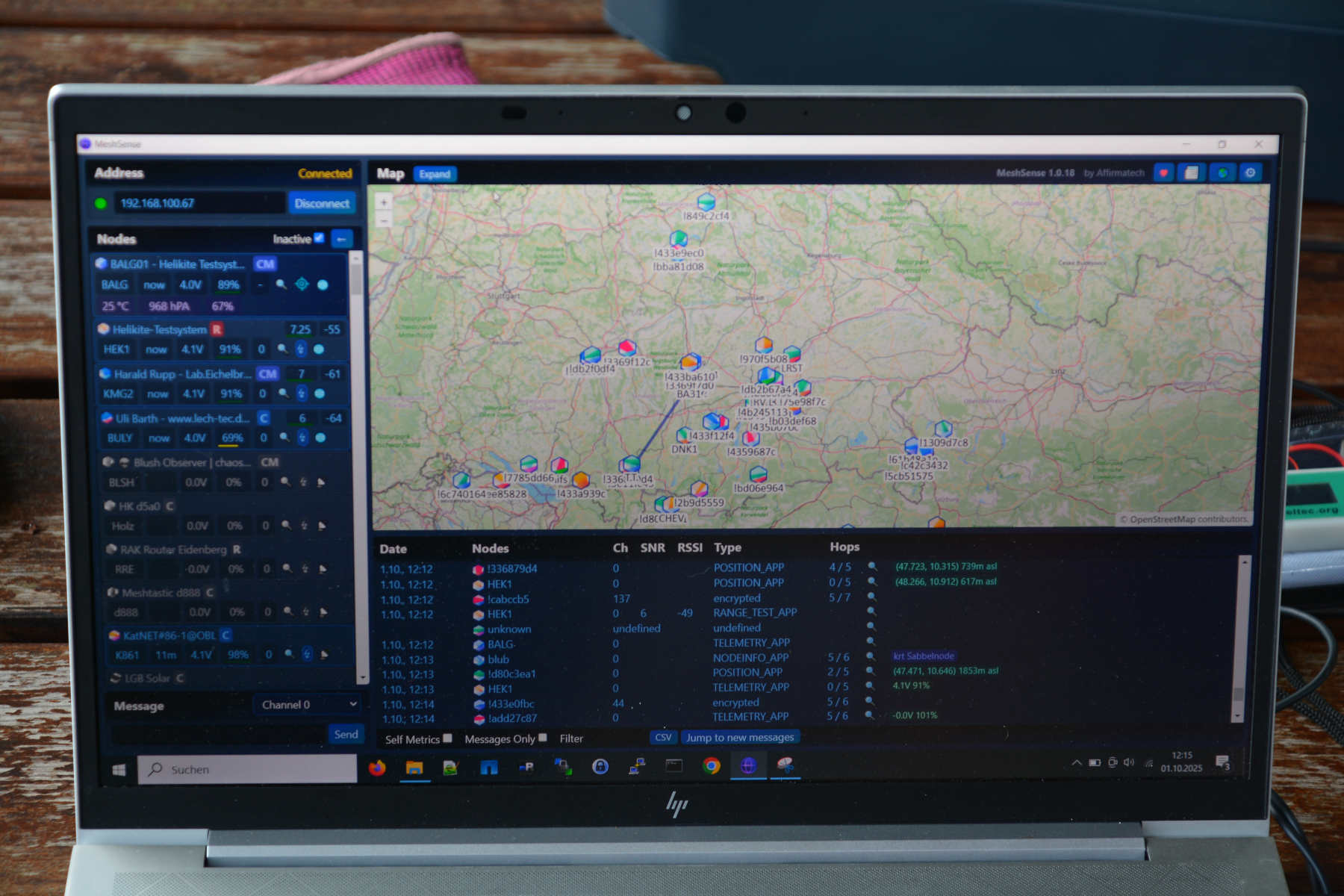This screenshot has width=1344, height=896.
Task: Click the Disconnect button
Action: click(322, 203)
